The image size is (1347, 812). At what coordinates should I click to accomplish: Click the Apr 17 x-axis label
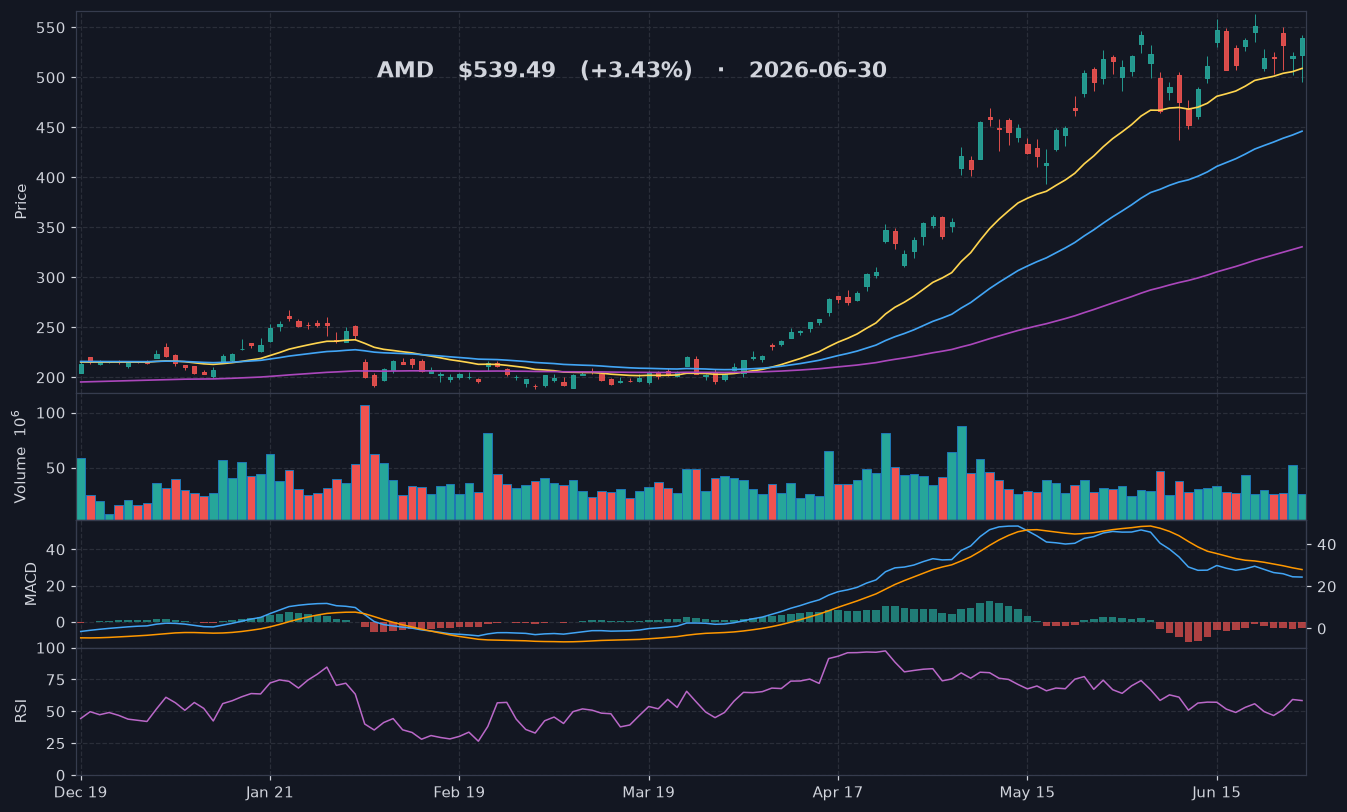[x=838, y=792]
